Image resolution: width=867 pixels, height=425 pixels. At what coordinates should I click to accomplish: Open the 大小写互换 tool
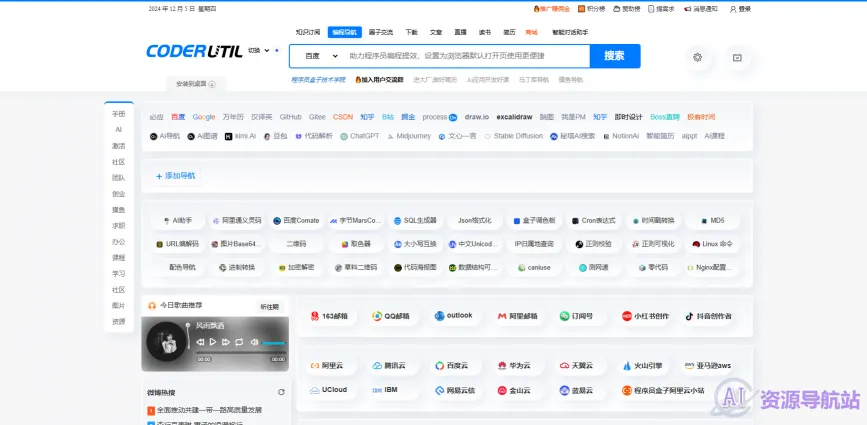(x=416, y=244)
